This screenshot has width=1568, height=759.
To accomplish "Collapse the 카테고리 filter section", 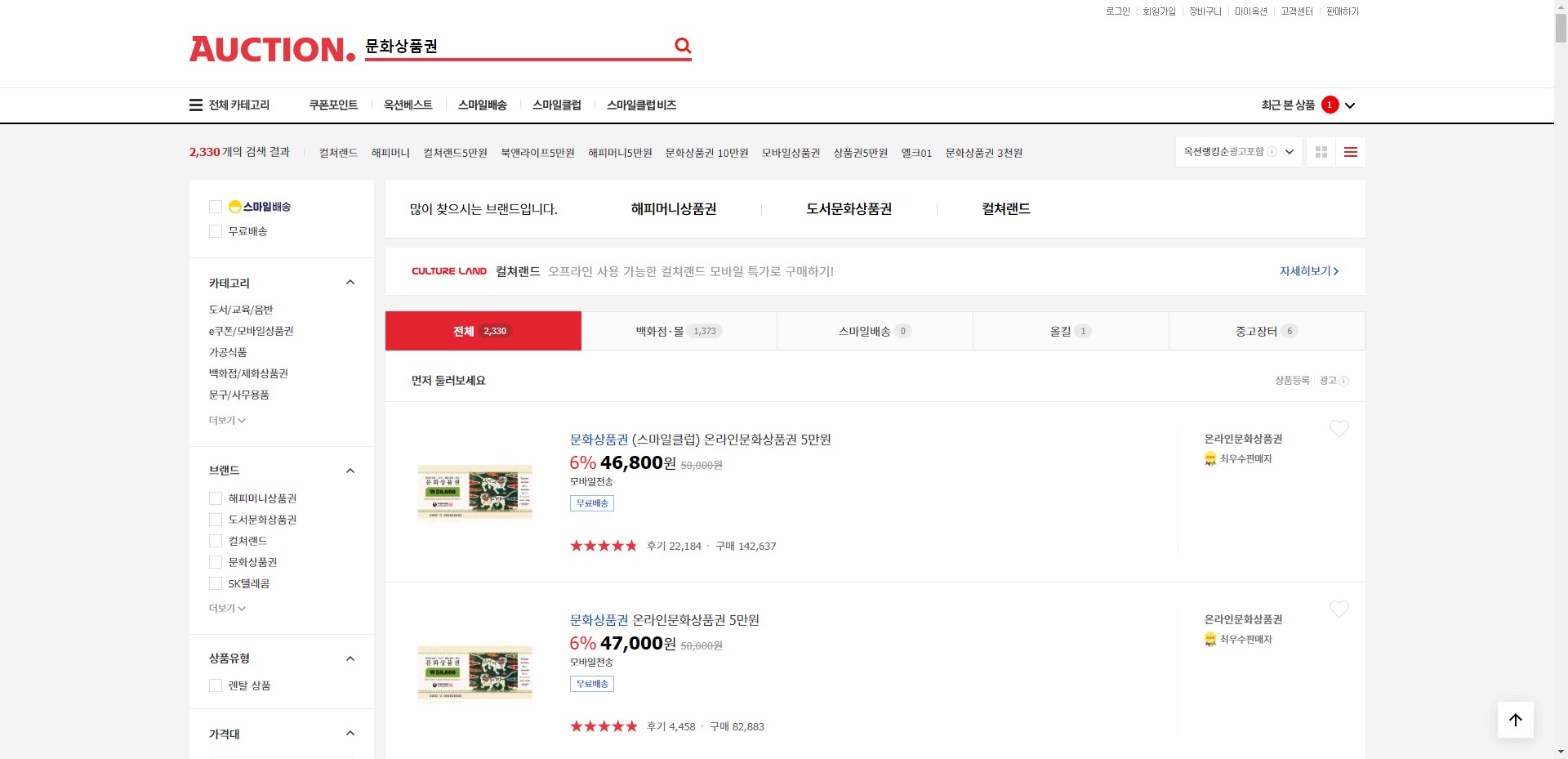I will [x=350, y=283].
